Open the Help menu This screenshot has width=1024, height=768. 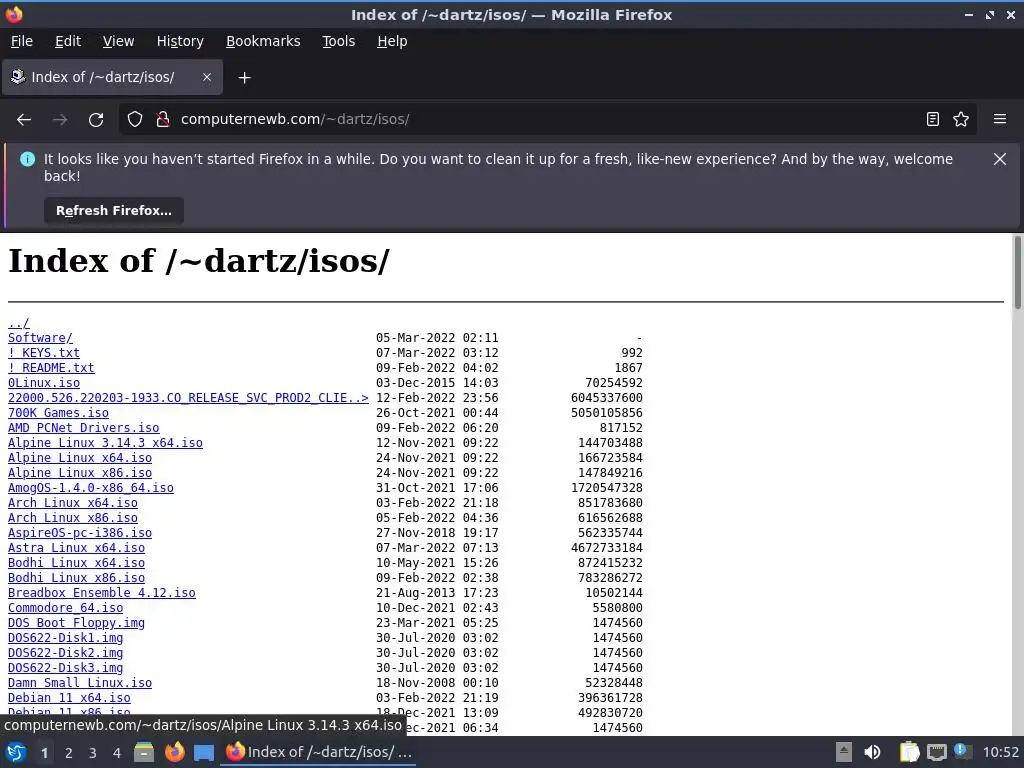pos(392,41)
